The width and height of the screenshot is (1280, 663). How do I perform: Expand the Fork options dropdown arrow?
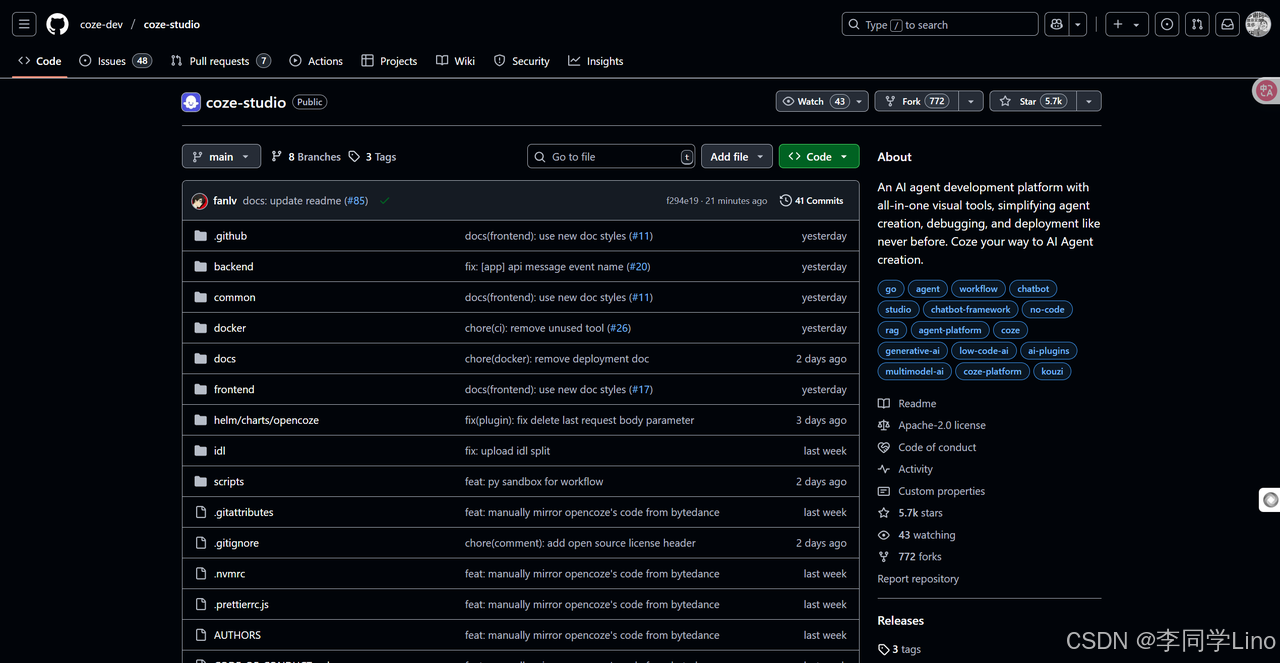click(x=970, y=101)
